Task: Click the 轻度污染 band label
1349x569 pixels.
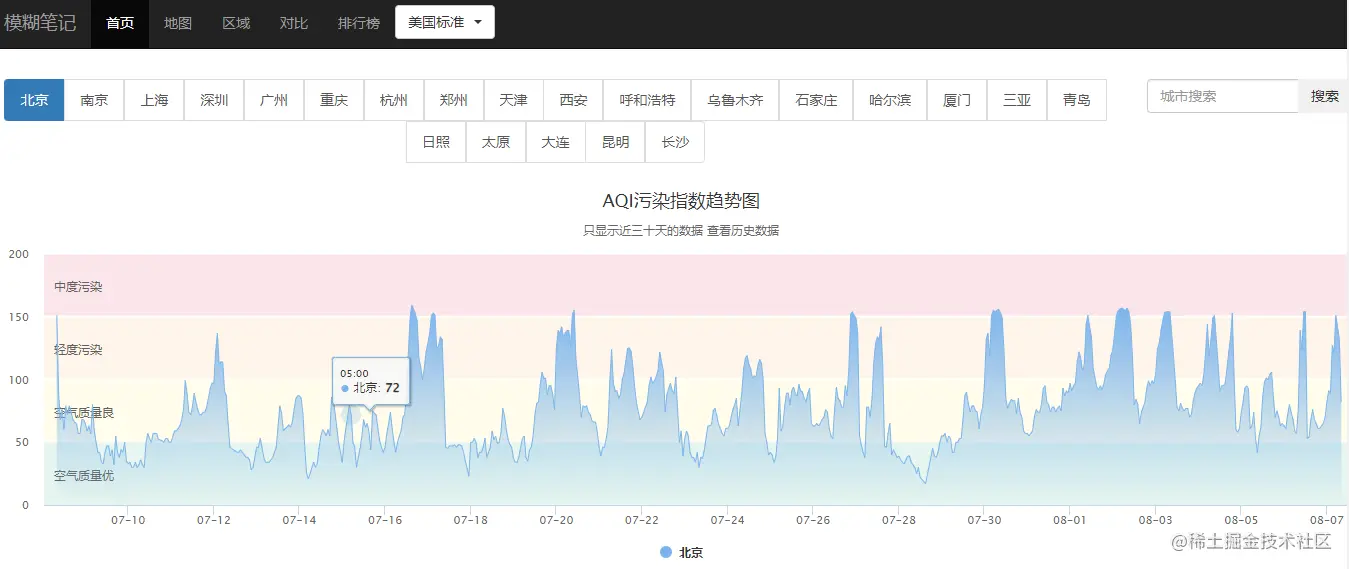Action: coord(78,350)
